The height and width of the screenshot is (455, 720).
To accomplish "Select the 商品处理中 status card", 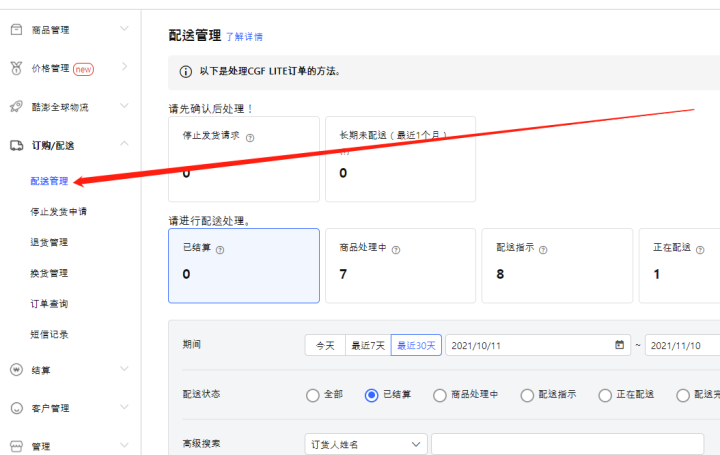I will tap(400, 266).
